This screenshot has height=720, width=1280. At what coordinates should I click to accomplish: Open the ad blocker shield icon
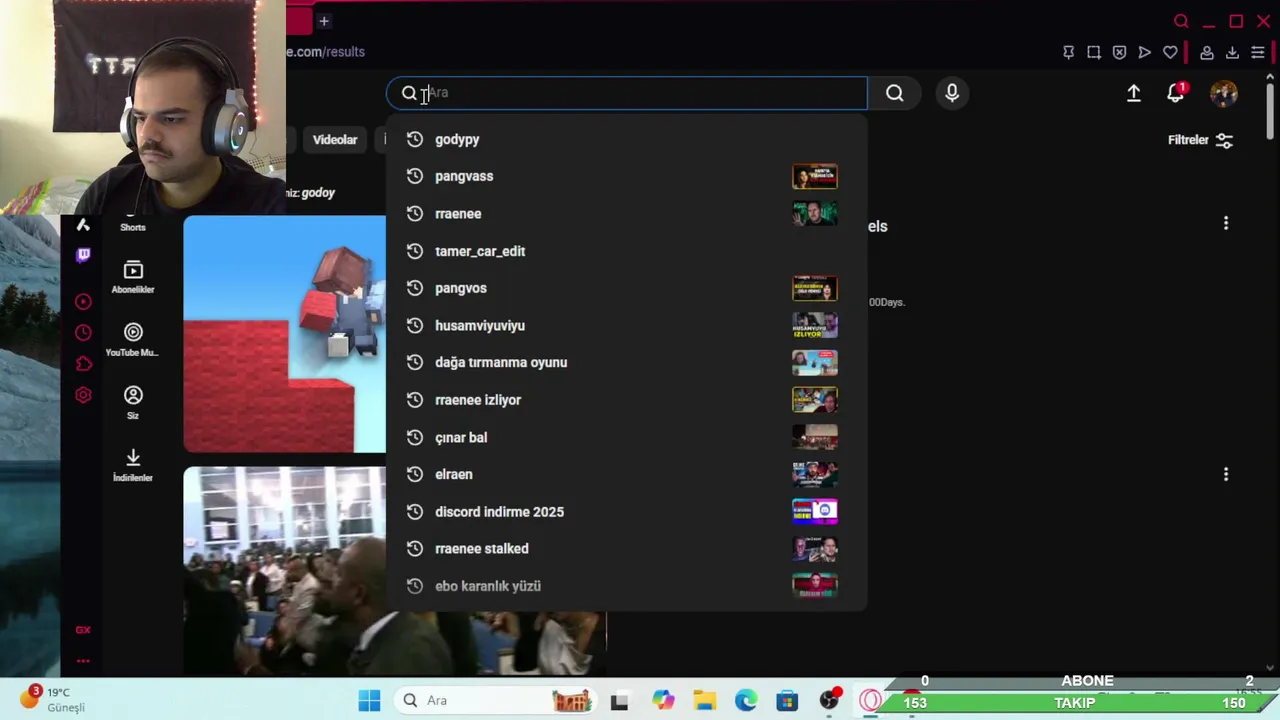coord(1119,52)
